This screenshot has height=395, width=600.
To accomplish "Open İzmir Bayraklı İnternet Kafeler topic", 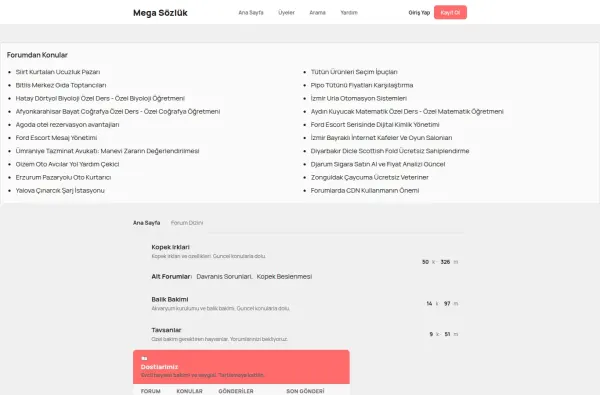I will pyautogui.click(x=381, y=138).
